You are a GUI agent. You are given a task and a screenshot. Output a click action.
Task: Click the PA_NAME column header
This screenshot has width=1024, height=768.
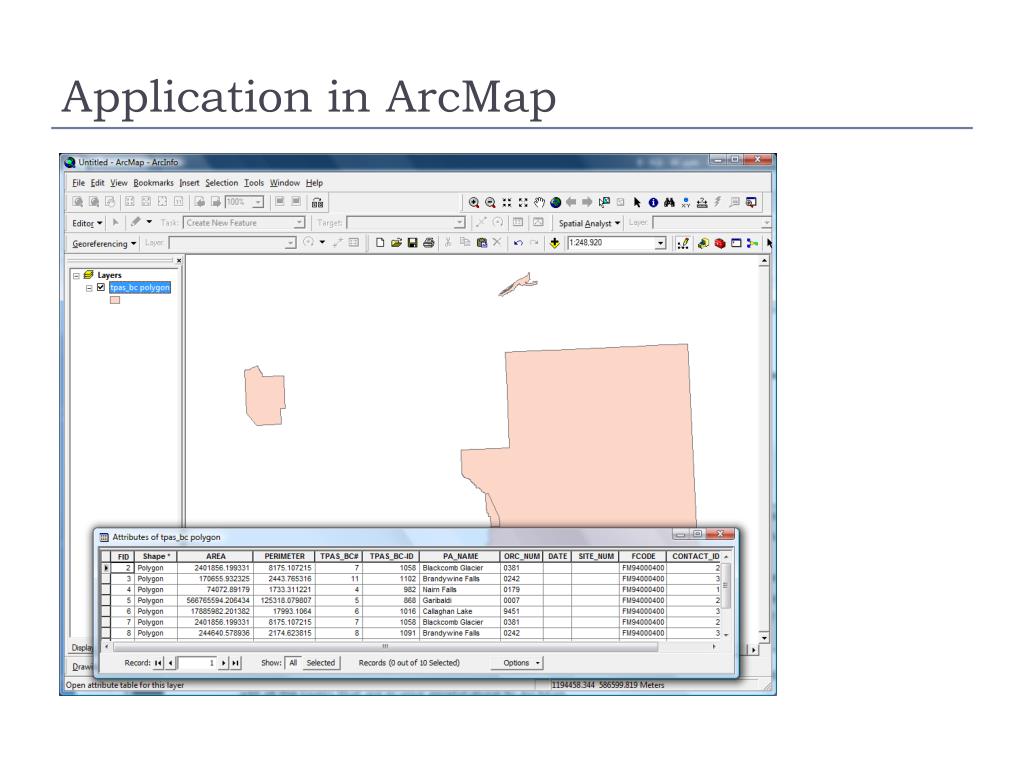pos(460,556)
